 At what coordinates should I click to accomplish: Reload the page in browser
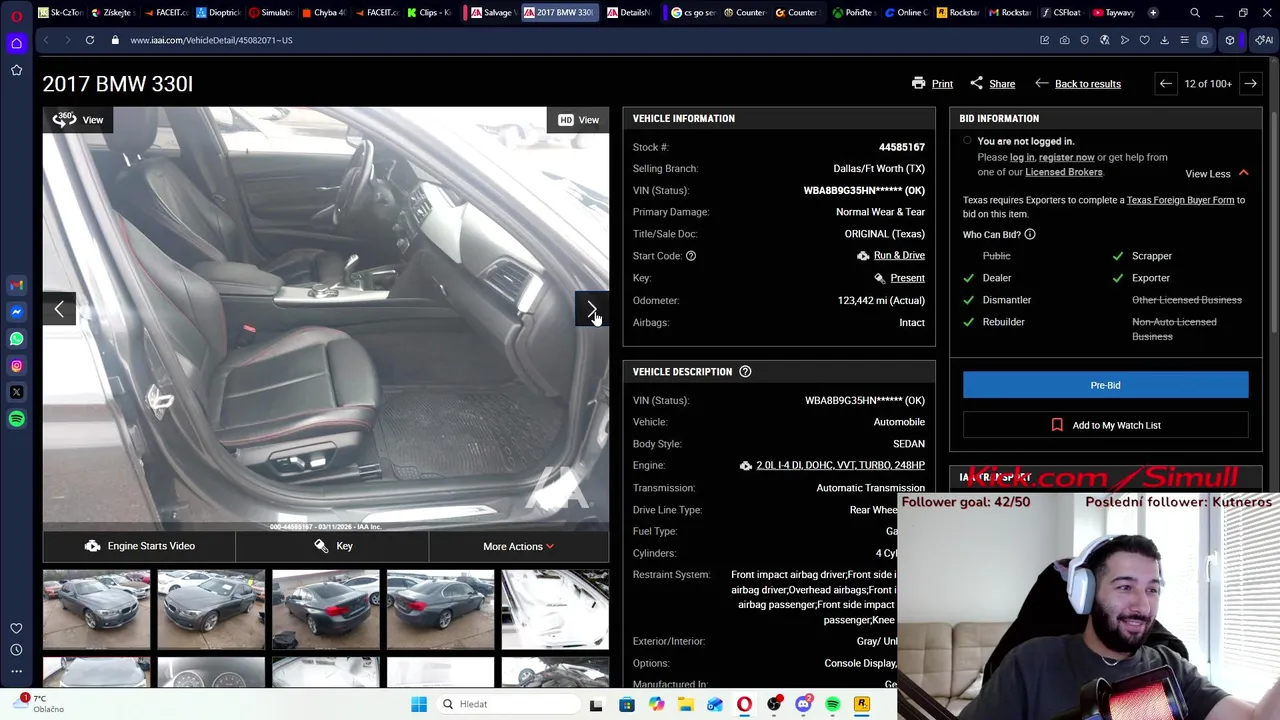(x=90, y=40)
